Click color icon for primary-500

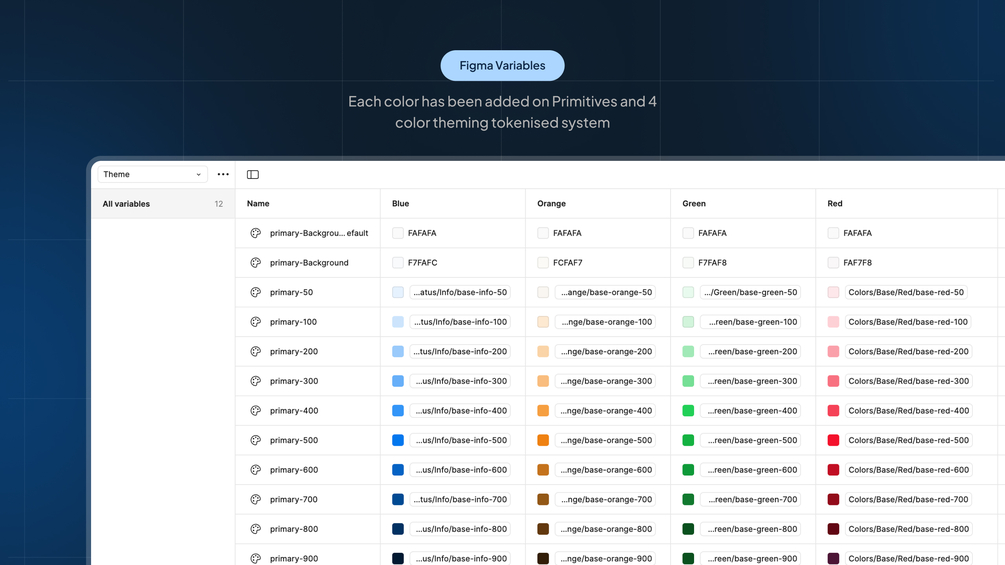click(x=256, y=440)
